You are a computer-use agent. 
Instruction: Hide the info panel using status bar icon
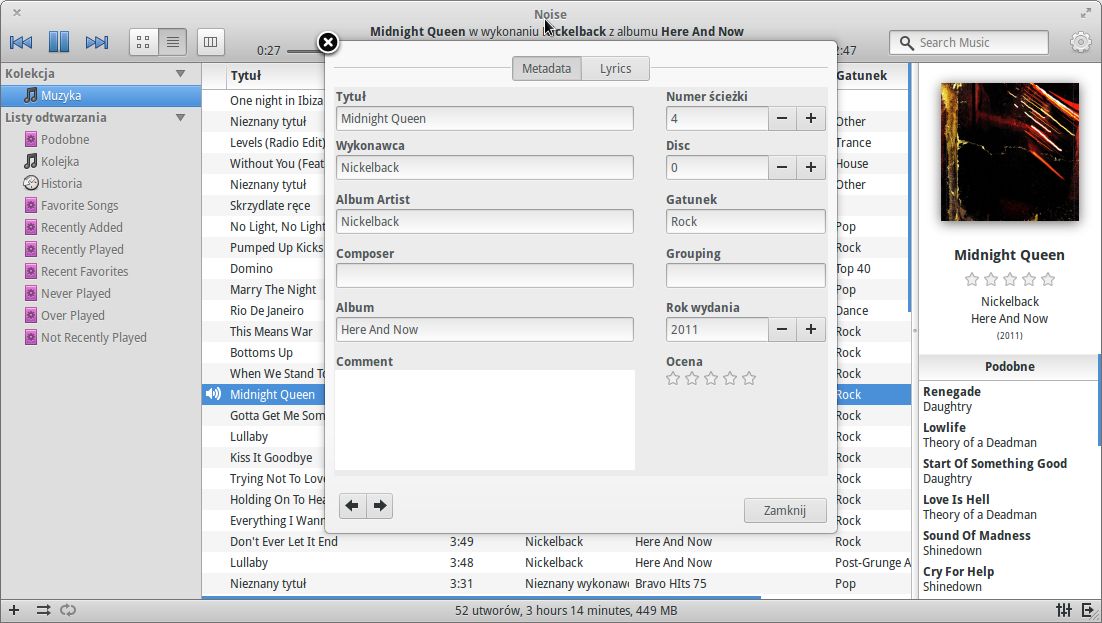coord(1089,610)
